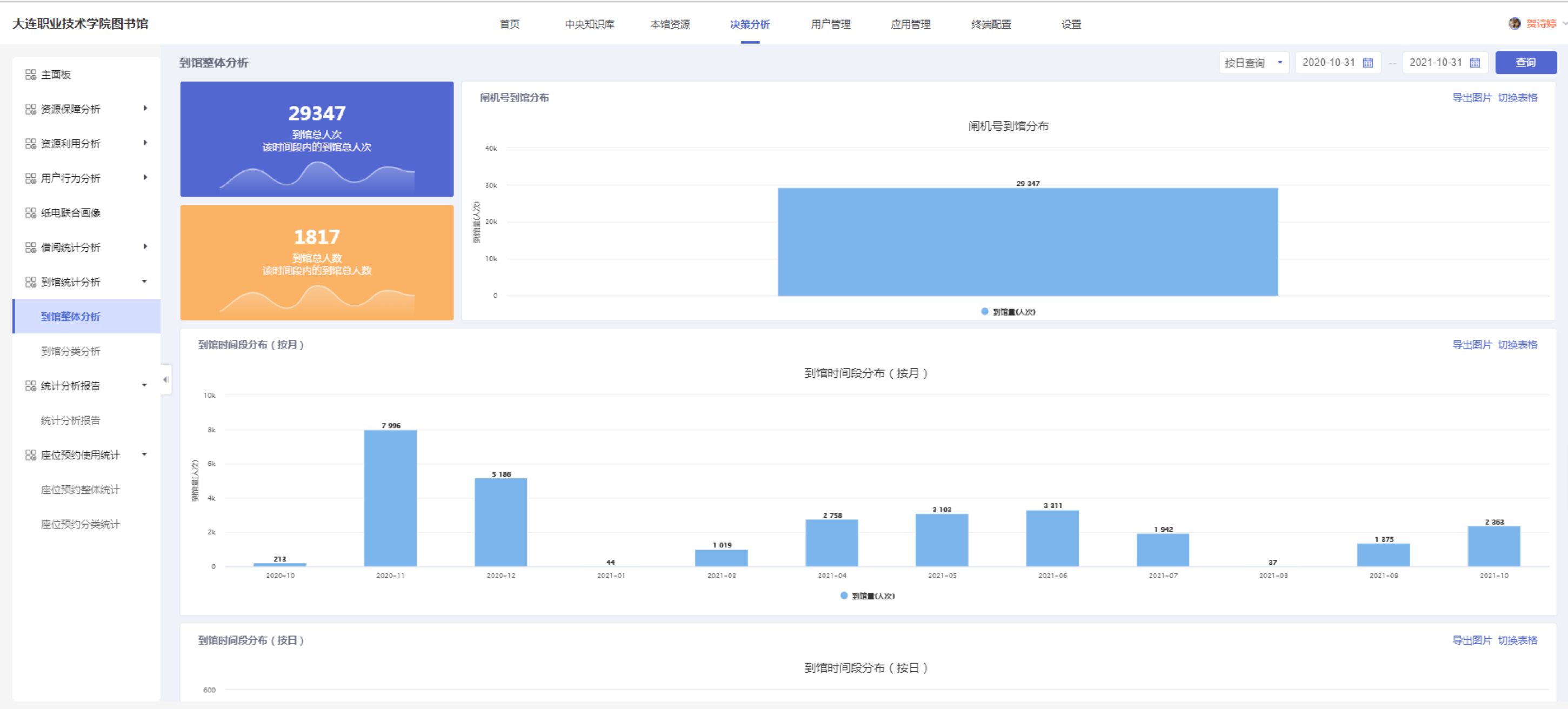Click the grid icon beside 统计分析报告
Viewport: 1568px width, 709px height.
[x=30, y=385]
